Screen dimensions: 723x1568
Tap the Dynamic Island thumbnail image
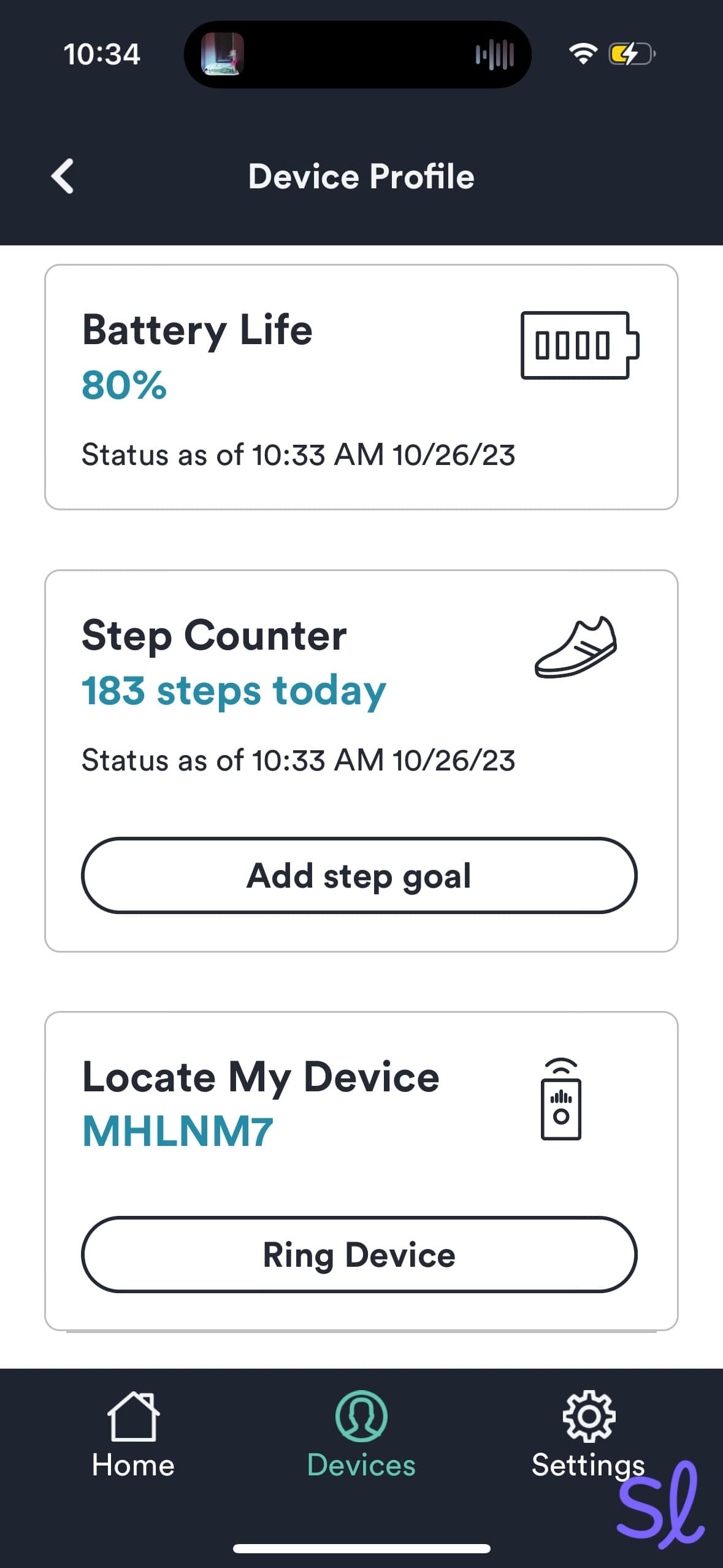223,54
